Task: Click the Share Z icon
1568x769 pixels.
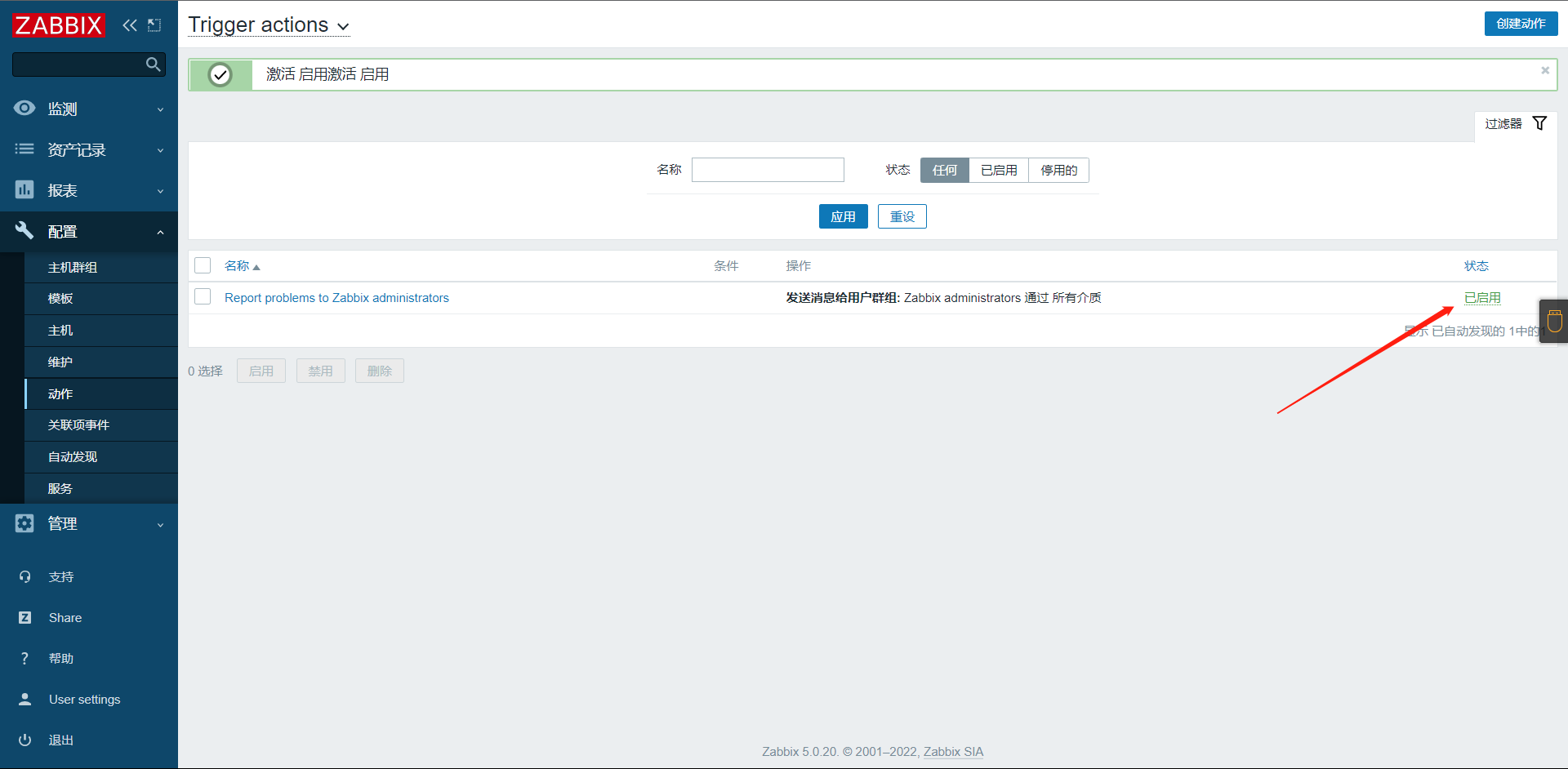Action: point(24,618)
